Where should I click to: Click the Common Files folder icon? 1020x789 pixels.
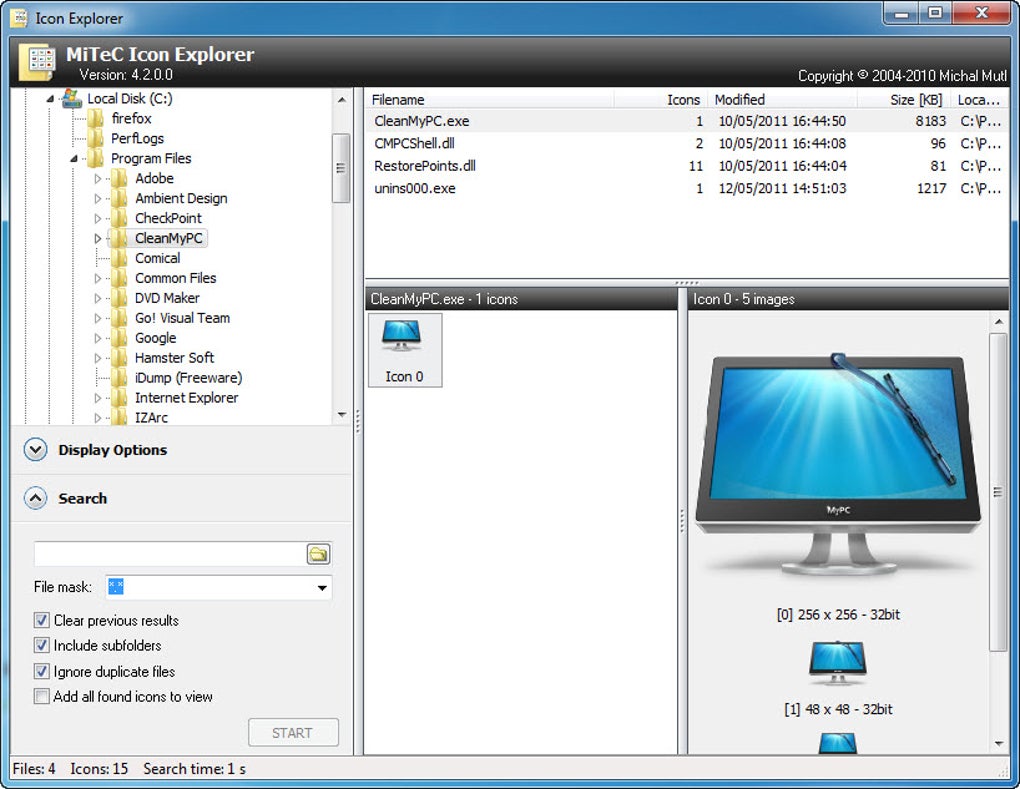click(x=120, y=278)
